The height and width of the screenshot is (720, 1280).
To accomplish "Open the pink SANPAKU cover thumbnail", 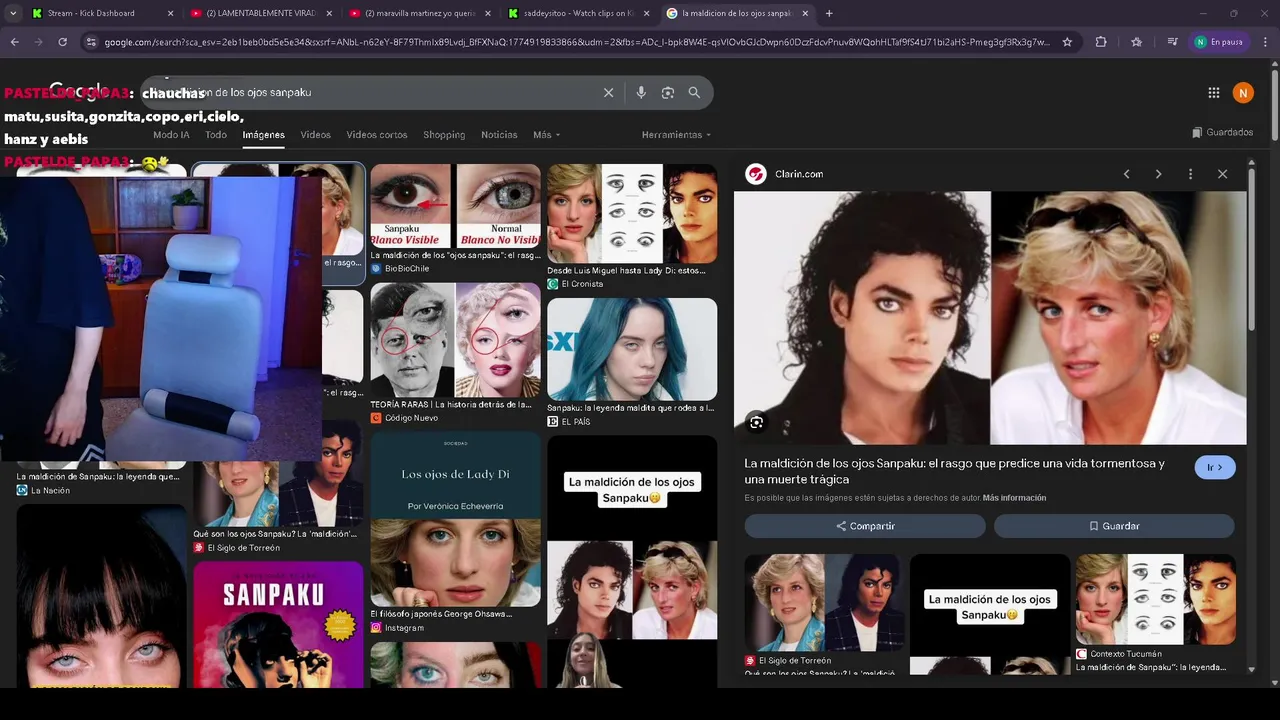I will 278,624.
